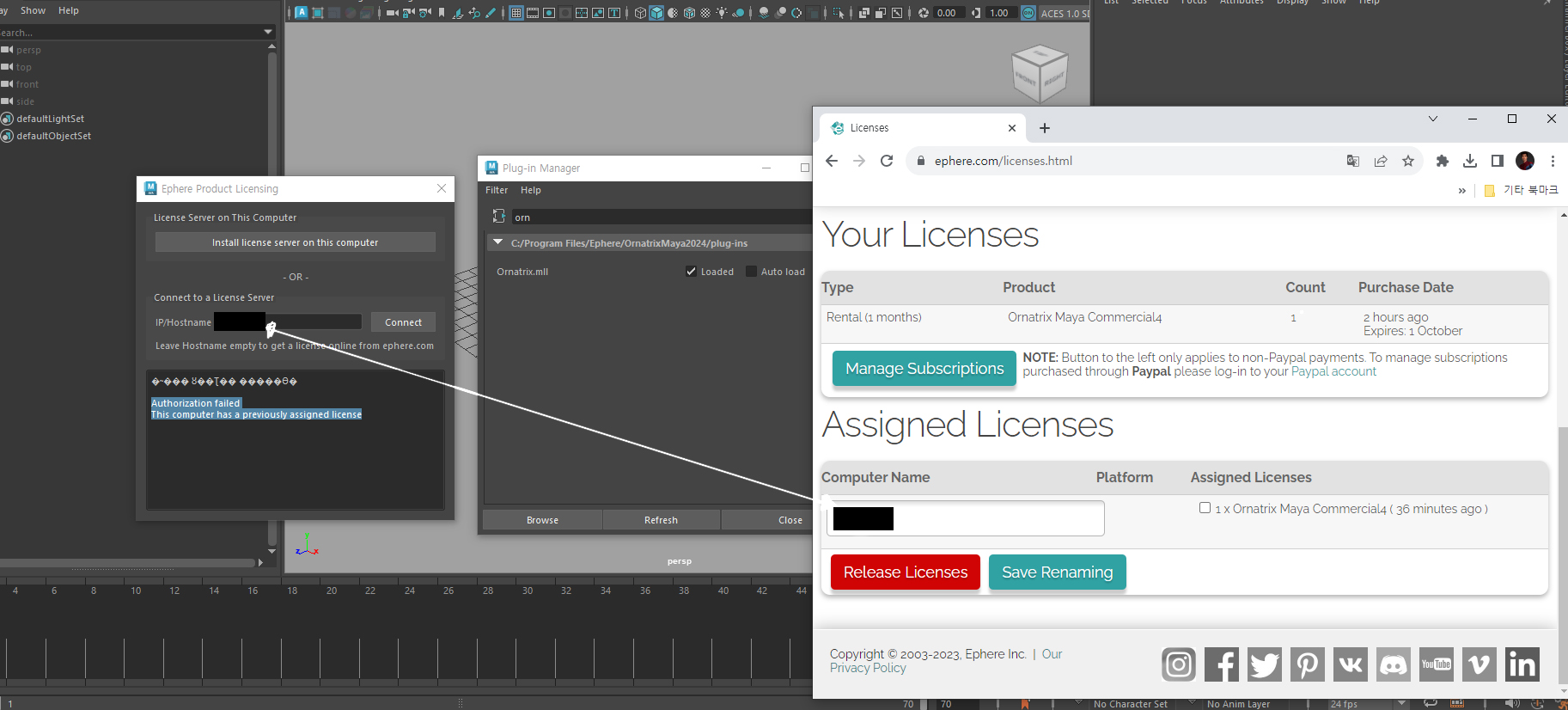The width and height of the screenshot is (1568, 710).
Task: Open the LinkedIn footer icon
Action: click(1522, 664)
